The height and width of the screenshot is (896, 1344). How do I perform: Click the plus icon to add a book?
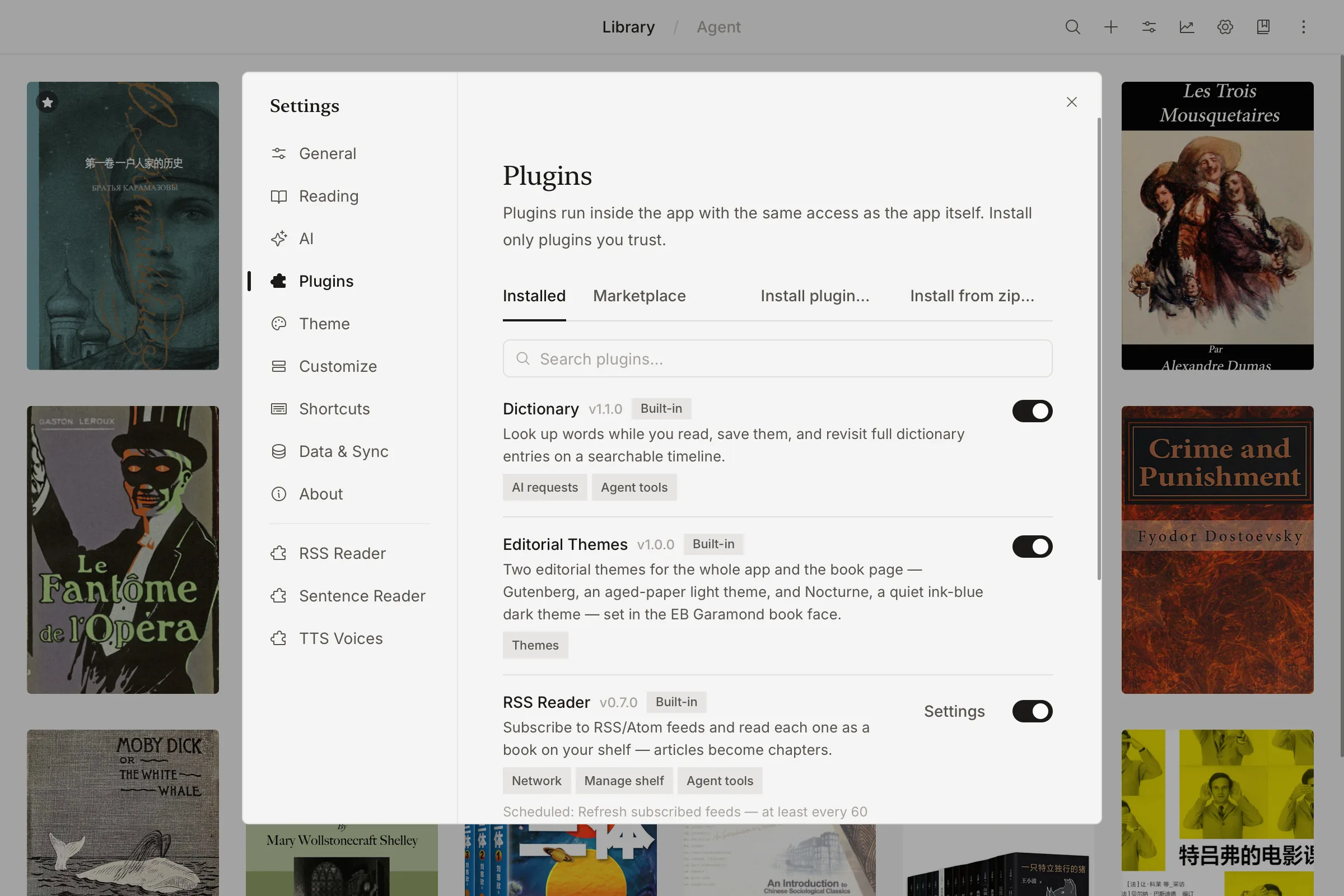(1111, 27)
